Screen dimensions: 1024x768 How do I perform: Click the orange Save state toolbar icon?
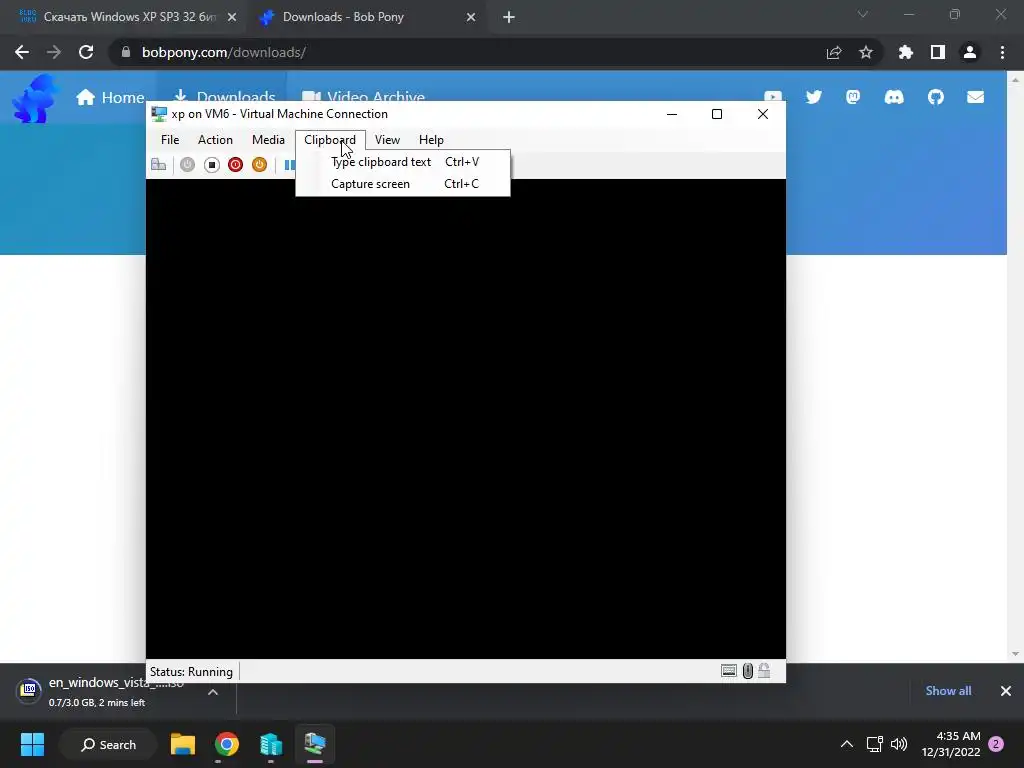tap(259, 165)
